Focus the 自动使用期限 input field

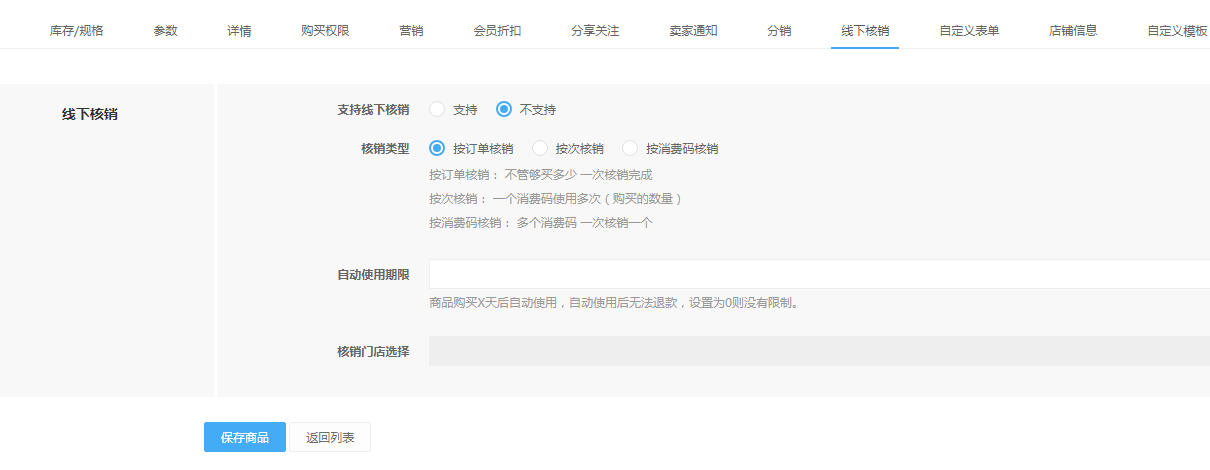(x=819, y=274)
